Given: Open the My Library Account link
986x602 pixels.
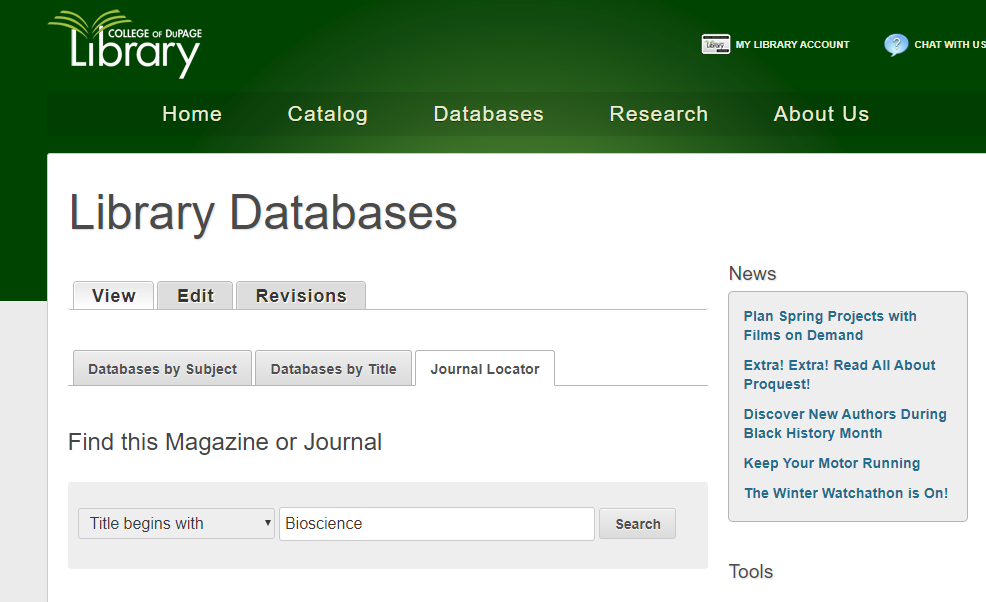Looking at the screenshot, I should click(x=792, y=45).
